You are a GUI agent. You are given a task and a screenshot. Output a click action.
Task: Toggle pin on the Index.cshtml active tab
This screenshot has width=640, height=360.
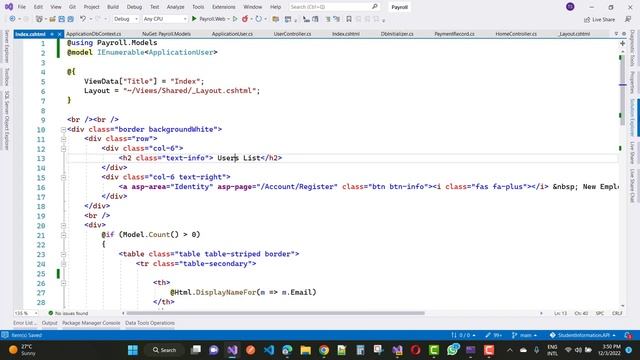tap(52, 34)
